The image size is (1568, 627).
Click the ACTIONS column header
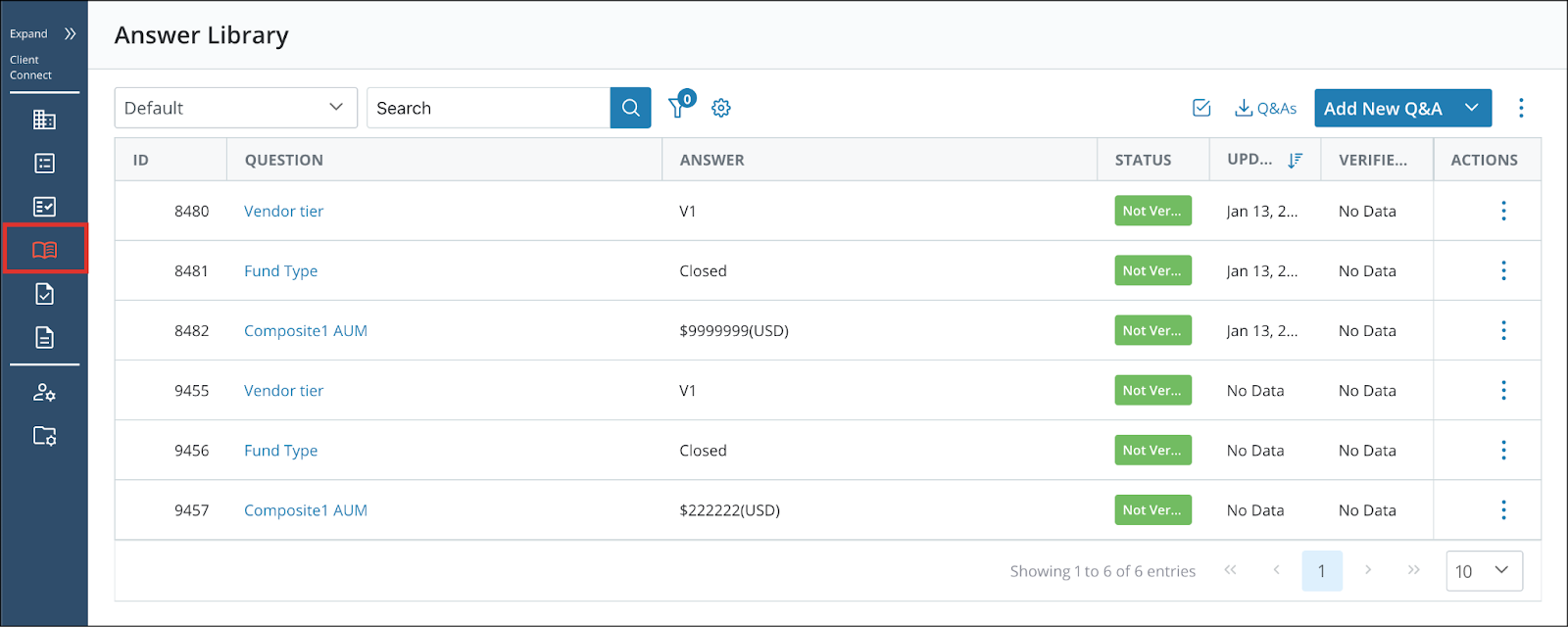(x=1485, y=160)
